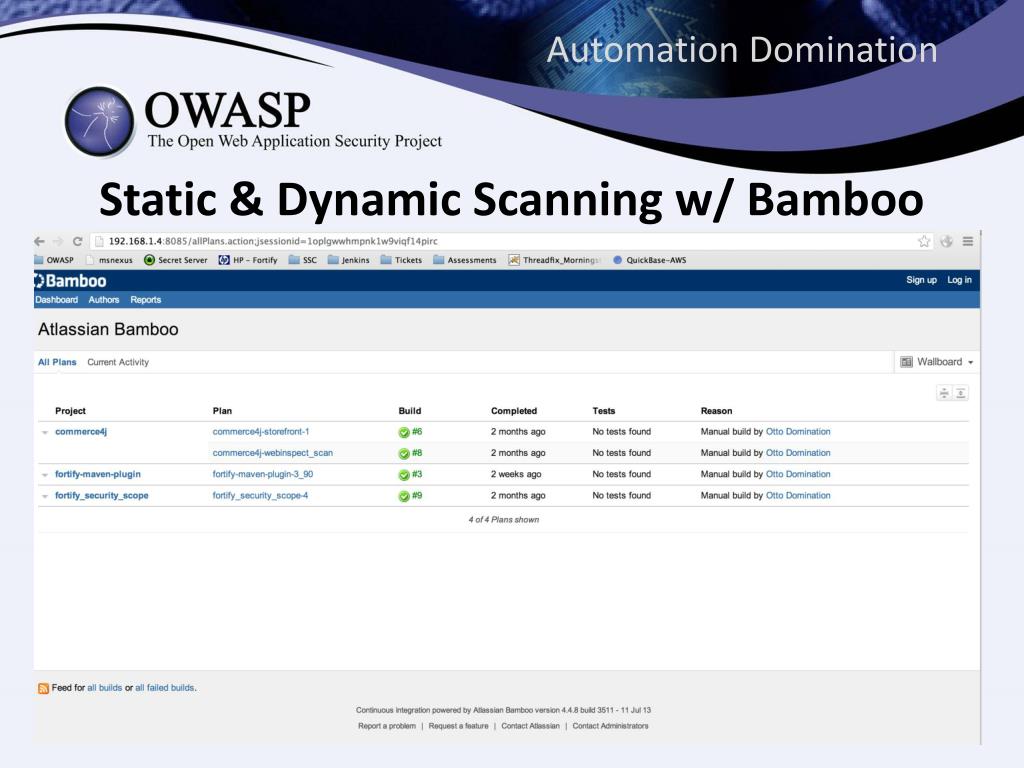
Task: Click the browser forward arrow
Action: click(58, 242)
